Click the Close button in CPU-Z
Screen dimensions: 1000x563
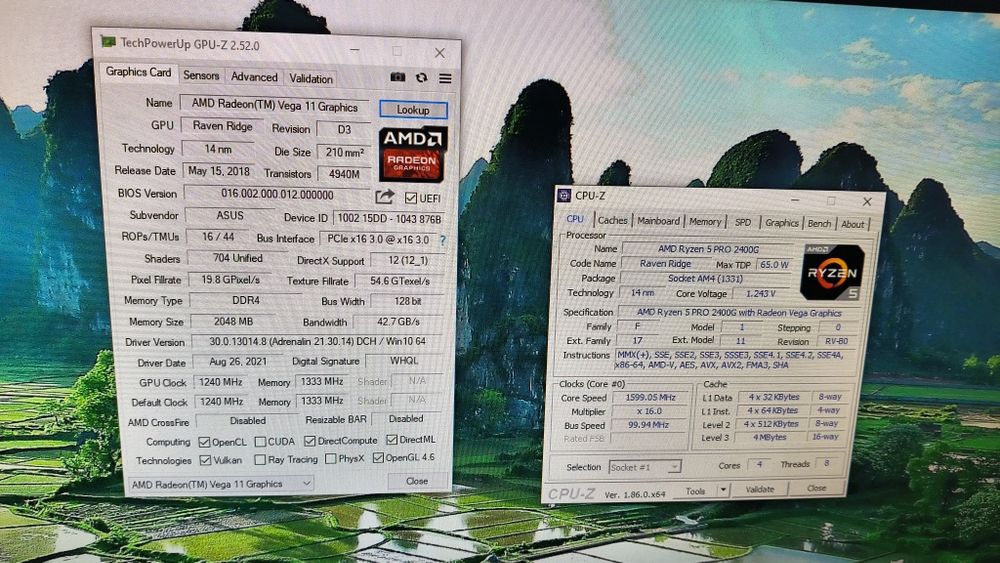point(816,488)
